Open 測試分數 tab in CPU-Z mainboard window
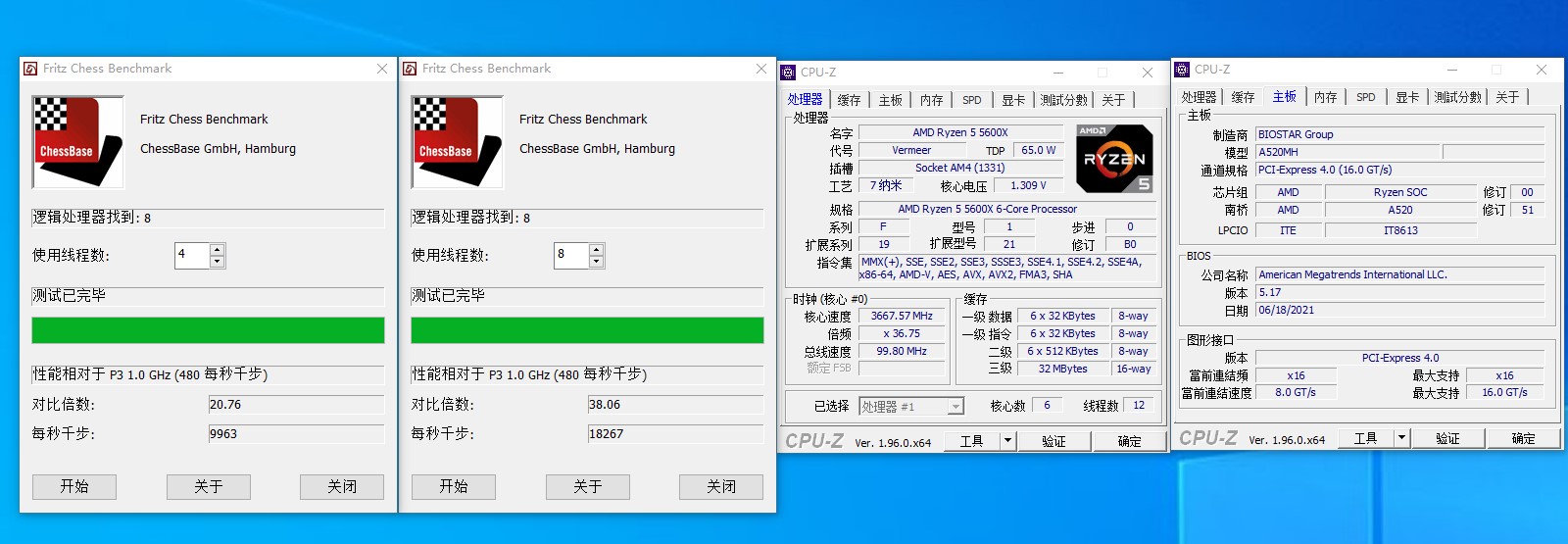This screenshot has height=544, width=1568. point(1458,97)
